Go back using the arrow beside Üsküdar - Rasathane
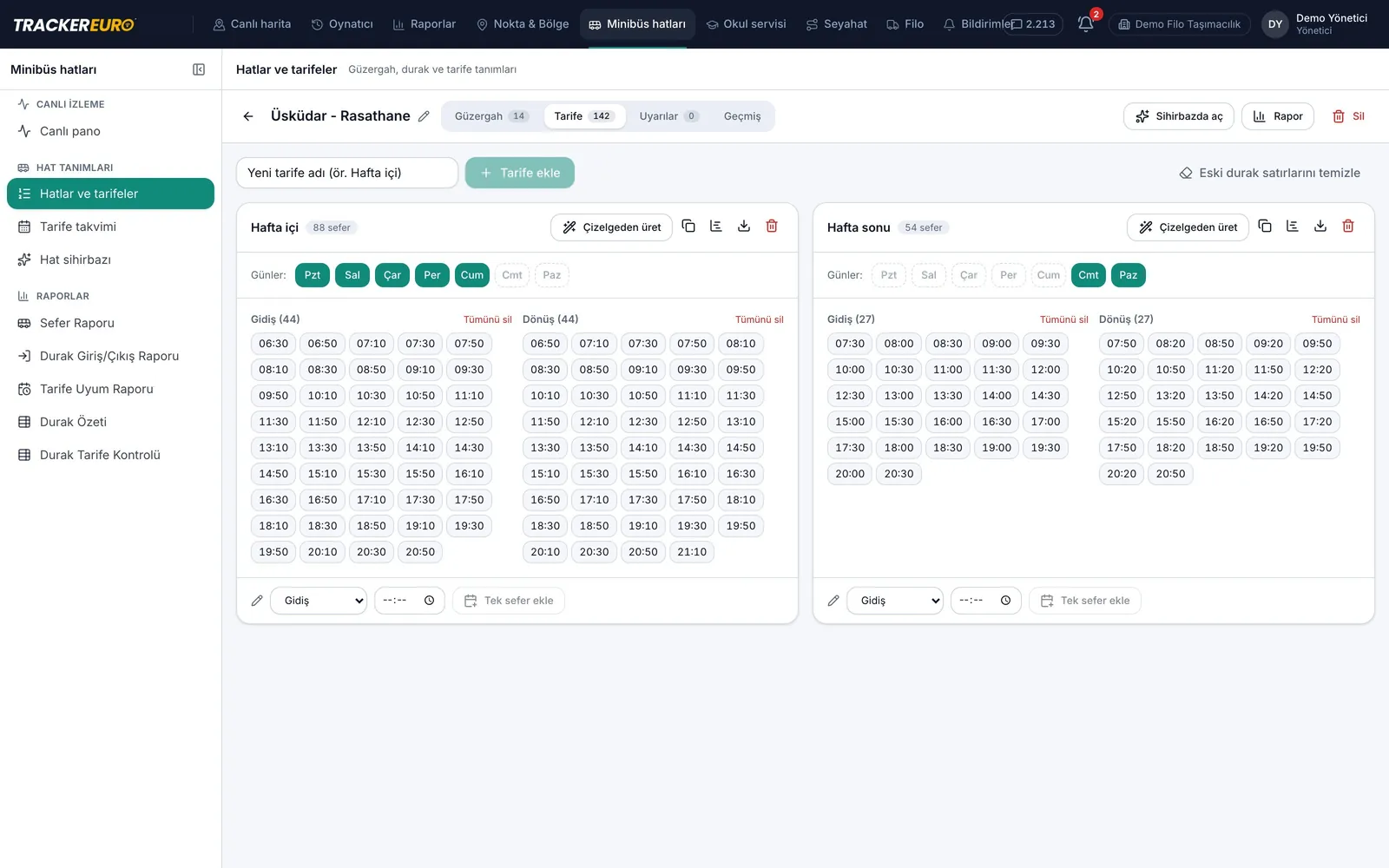The height and width of the screenshot is (868, 1389). pyautogui.click(x=248, y=116)
